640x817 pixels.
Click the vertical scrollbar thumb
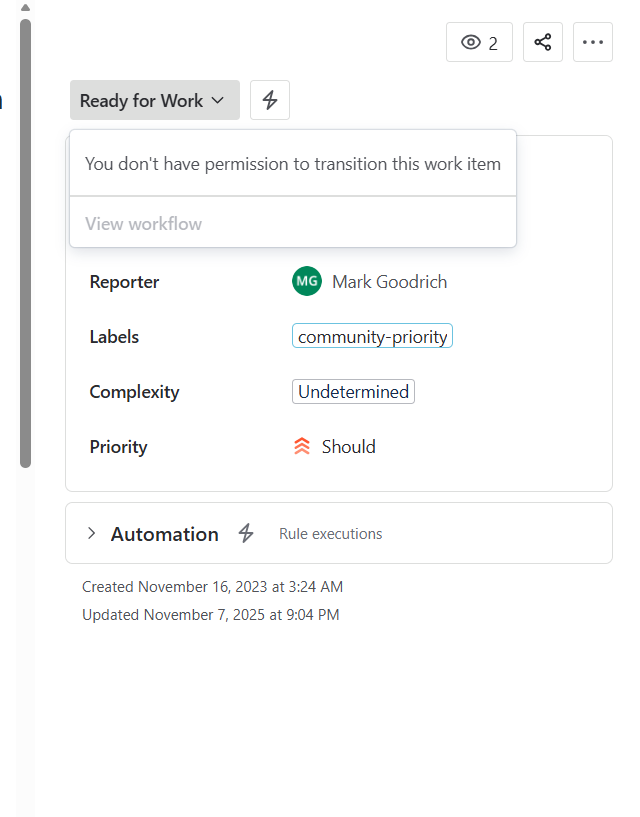tap(25, 240)
